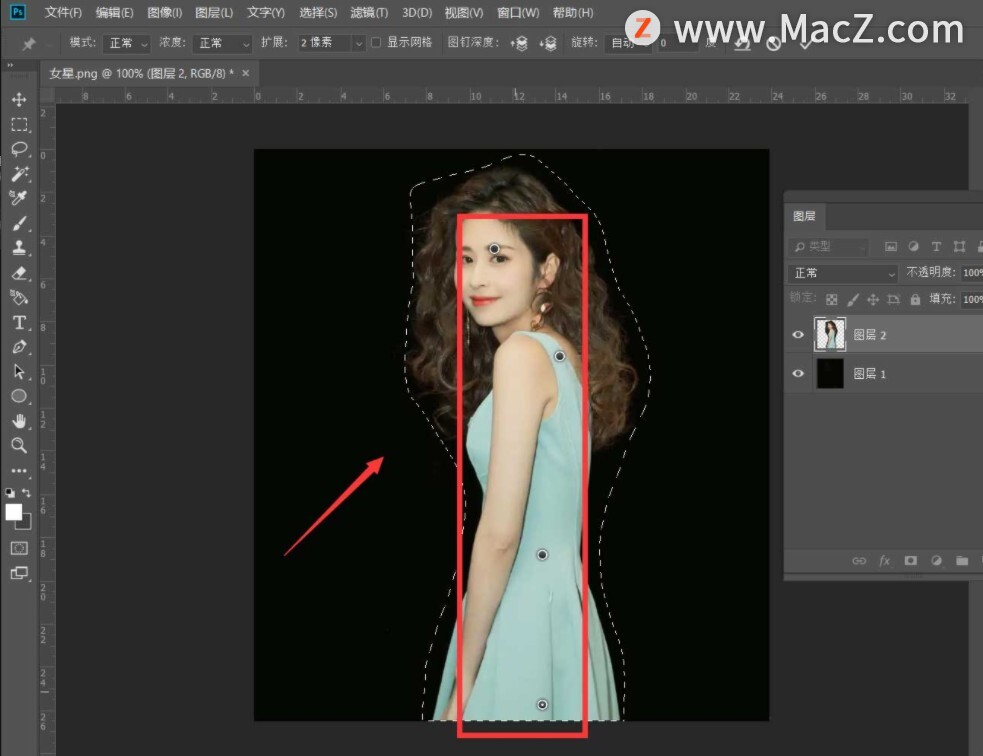This screenshot has height=756, width=983.
Task: Add a layer mask
Action: click(910, 560)
